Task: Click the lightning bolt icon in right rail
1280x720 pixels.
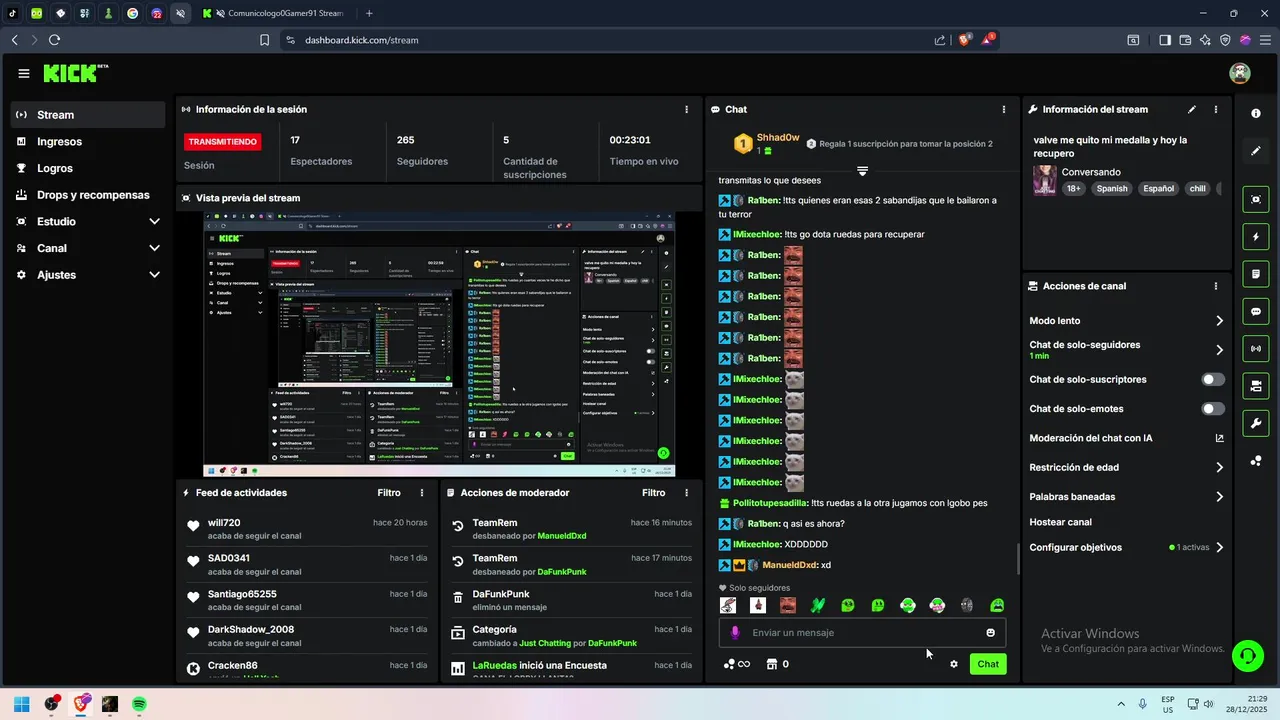Action: click(x=1256, y=237)
